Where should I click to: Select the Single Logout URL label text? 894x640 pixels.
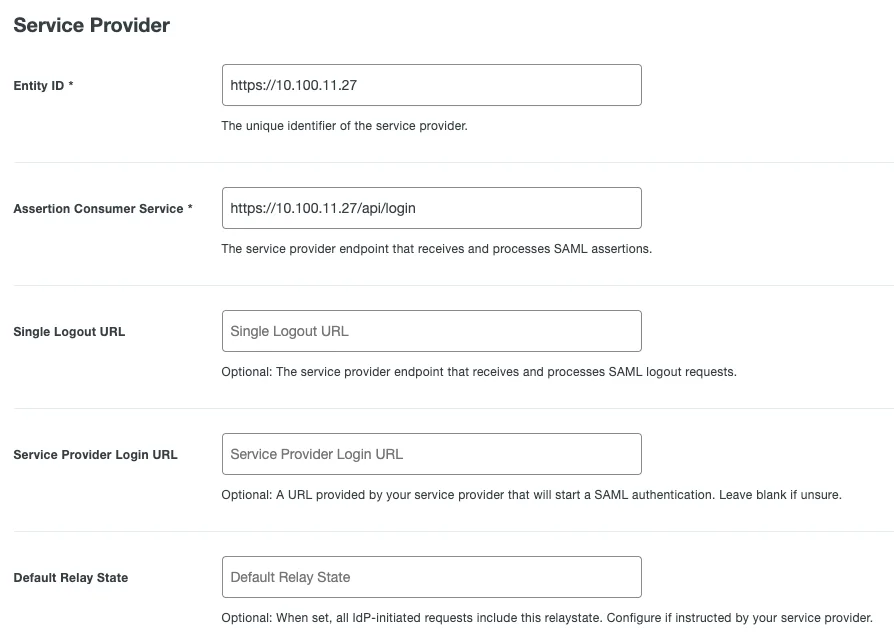(x=69, y=332)
